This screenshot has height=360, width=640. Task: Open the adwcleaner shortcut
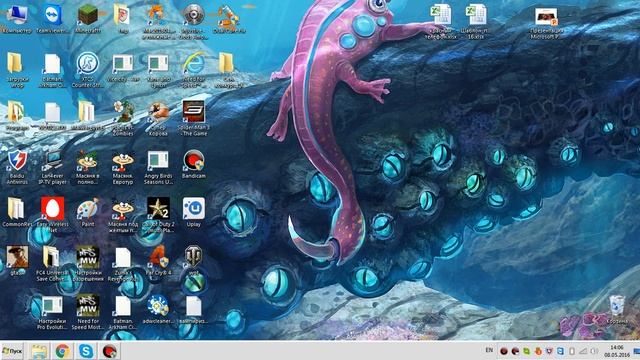[x=158, y=309]
